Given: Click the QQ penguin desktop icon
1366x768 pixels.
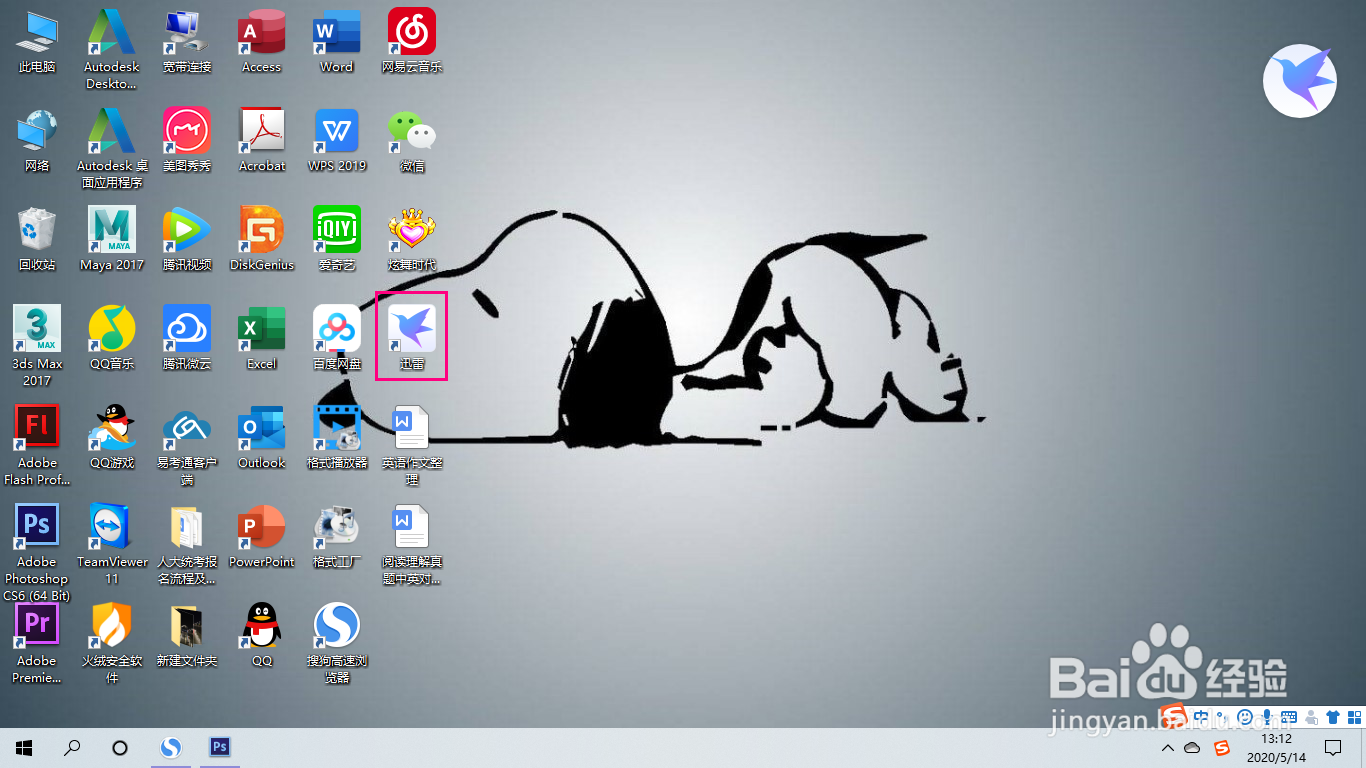Looking at the screenshot, I should [262, 636].
